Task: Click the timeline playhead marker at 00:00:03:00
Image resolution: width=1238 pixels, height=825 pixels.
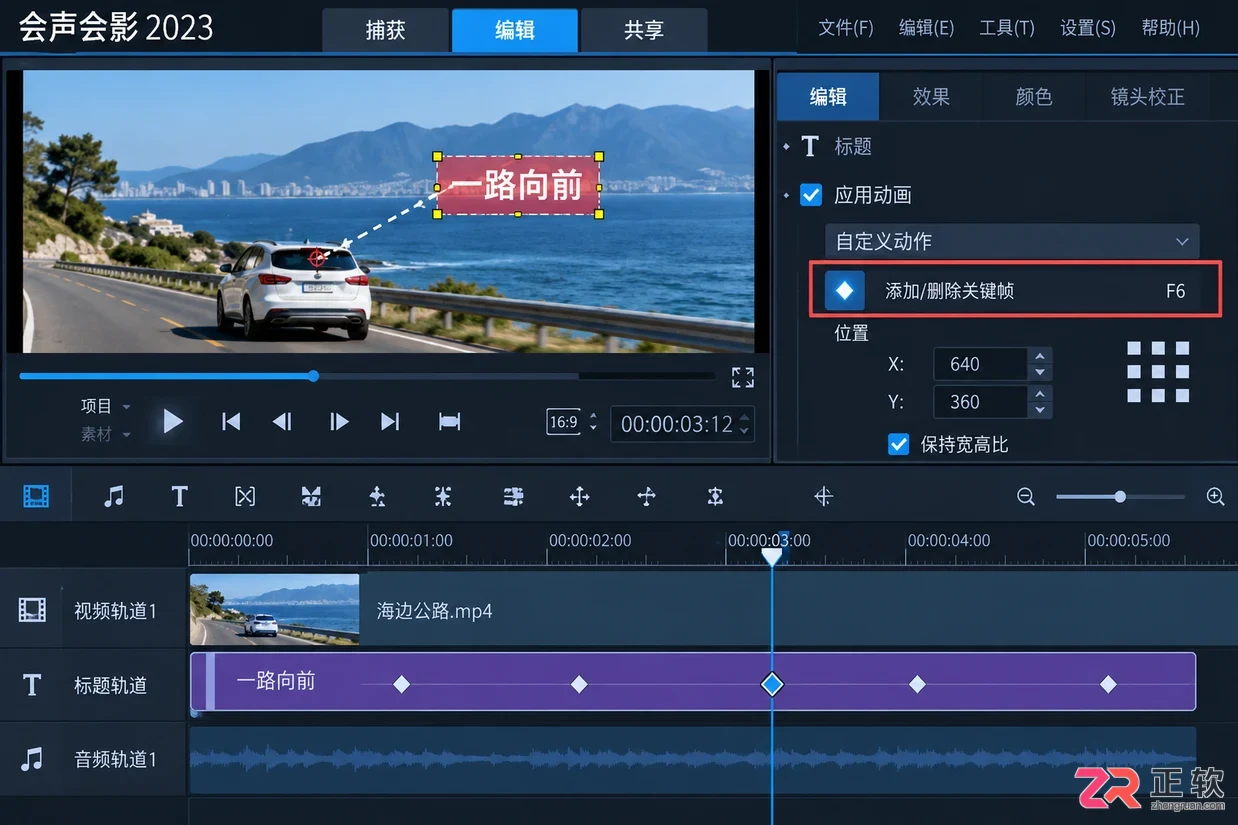Action: (772, 555)
